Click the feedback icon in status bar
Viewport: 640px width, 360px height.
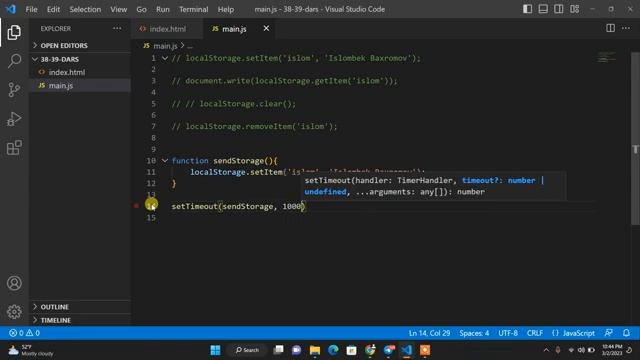pos(608,333)
